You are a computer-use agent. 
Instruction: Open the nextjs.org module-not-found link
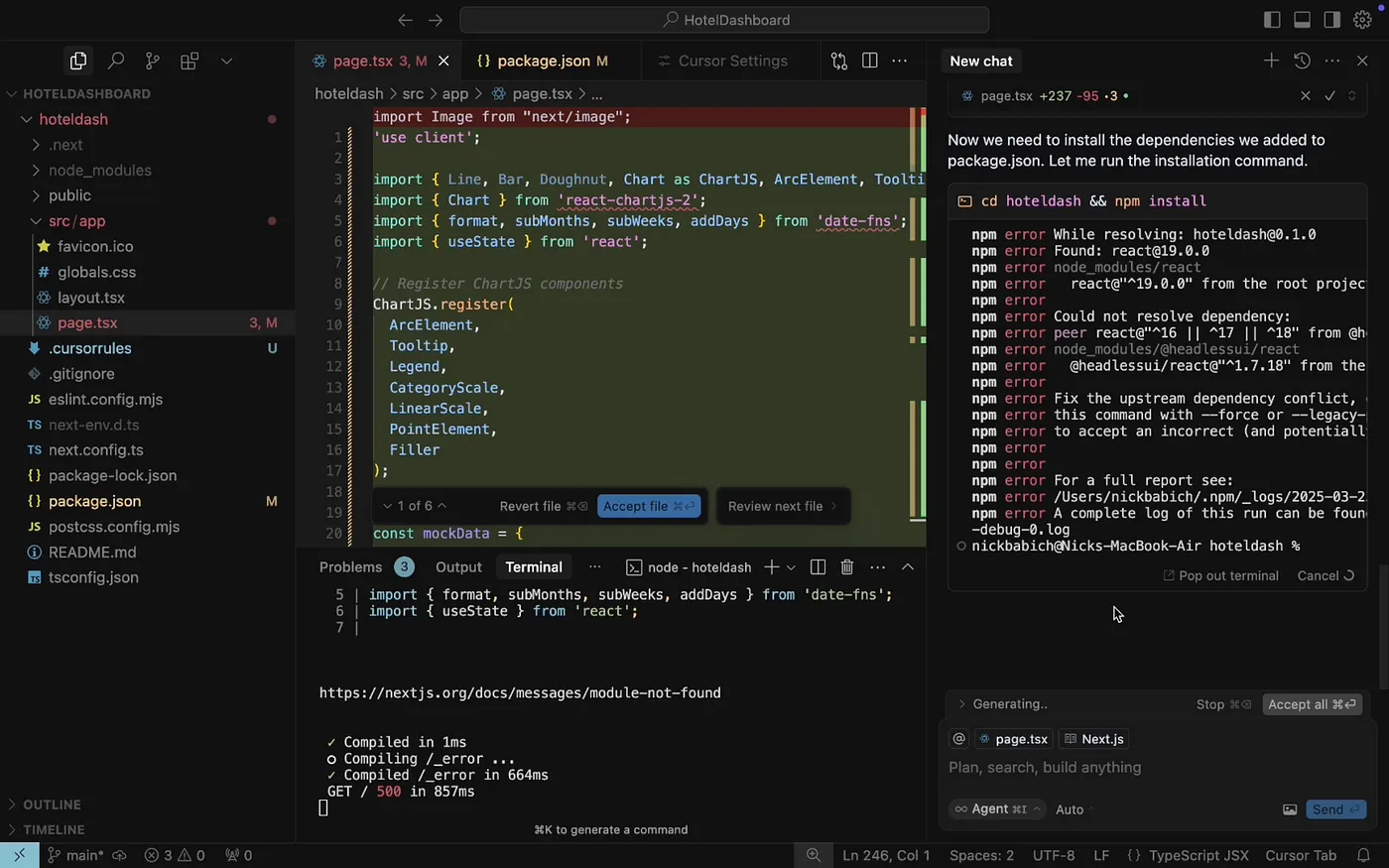point(520,692)
